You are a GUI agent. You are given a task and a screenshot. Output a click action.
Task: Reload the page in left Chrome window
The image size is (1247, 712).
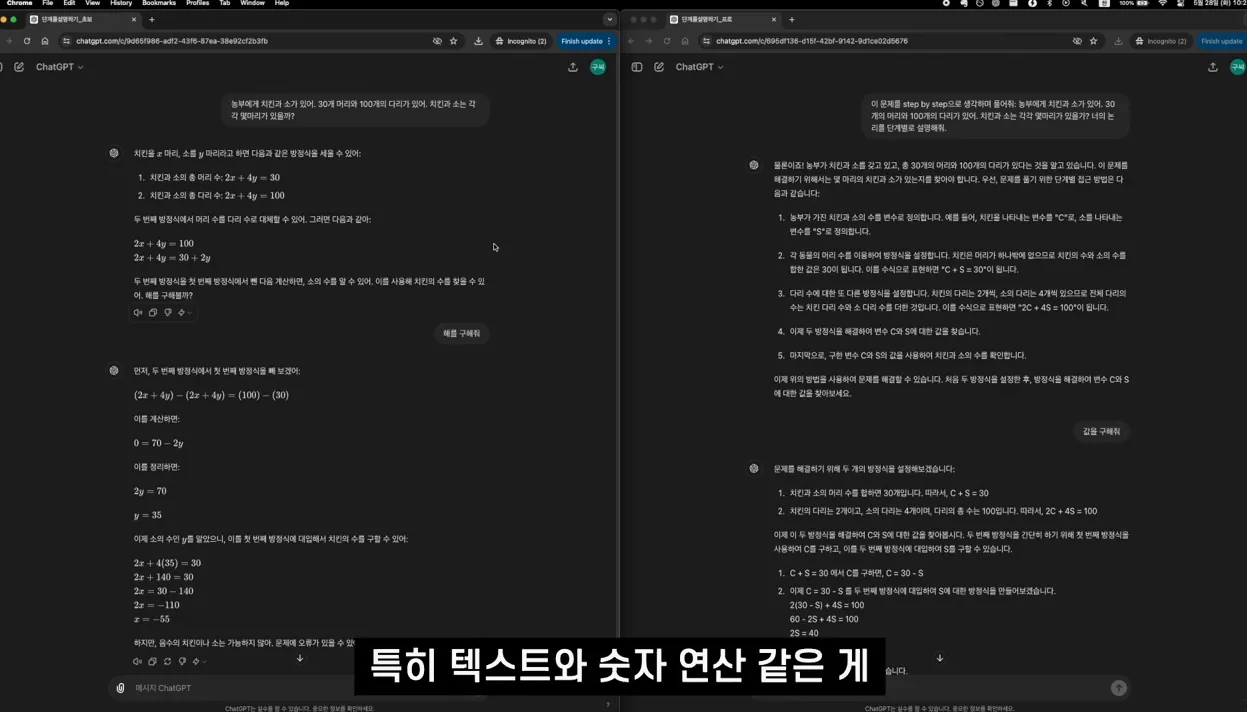[x=27, y=41]
